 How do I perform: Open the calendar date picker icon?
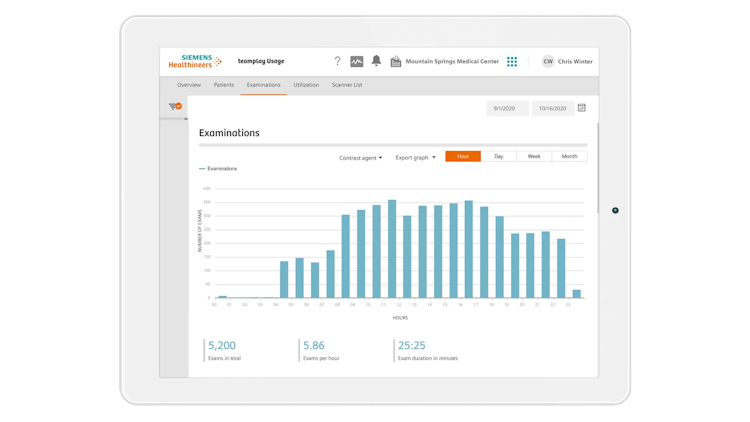point(582,108)
